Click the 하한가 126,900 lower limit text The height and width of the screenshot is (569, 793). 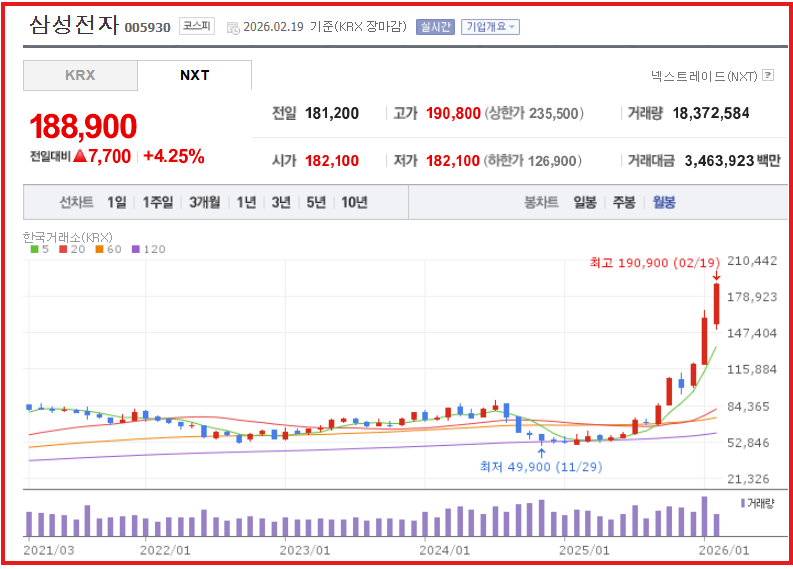(533, 161)
